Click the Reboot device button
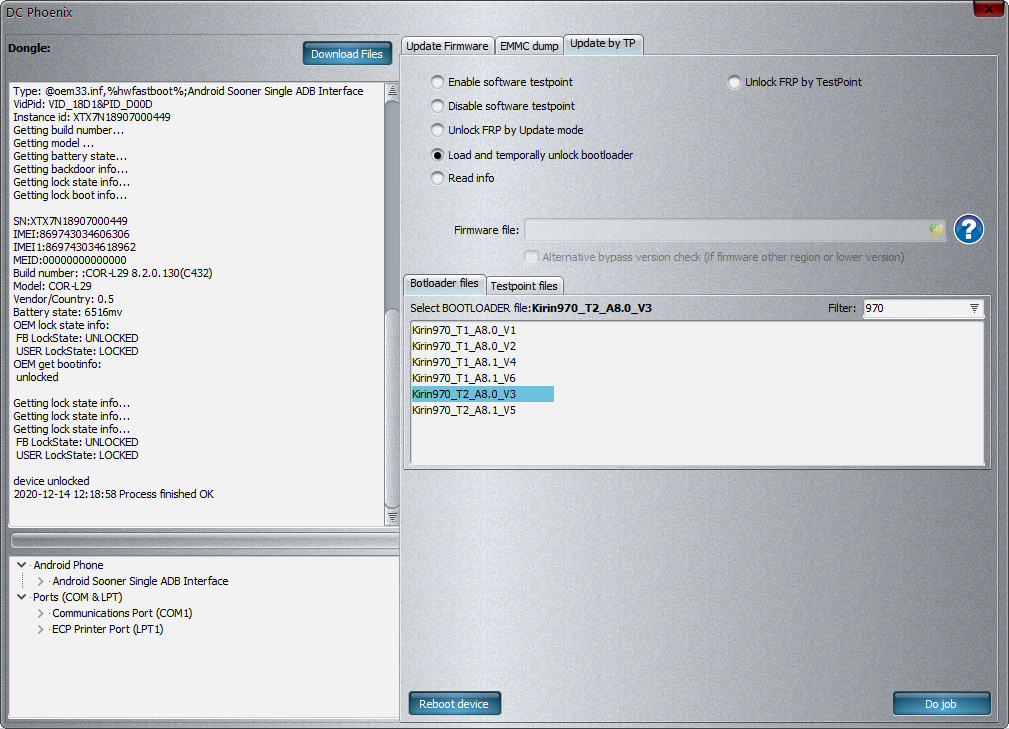The image size is (1009, 729). [454, 704]
